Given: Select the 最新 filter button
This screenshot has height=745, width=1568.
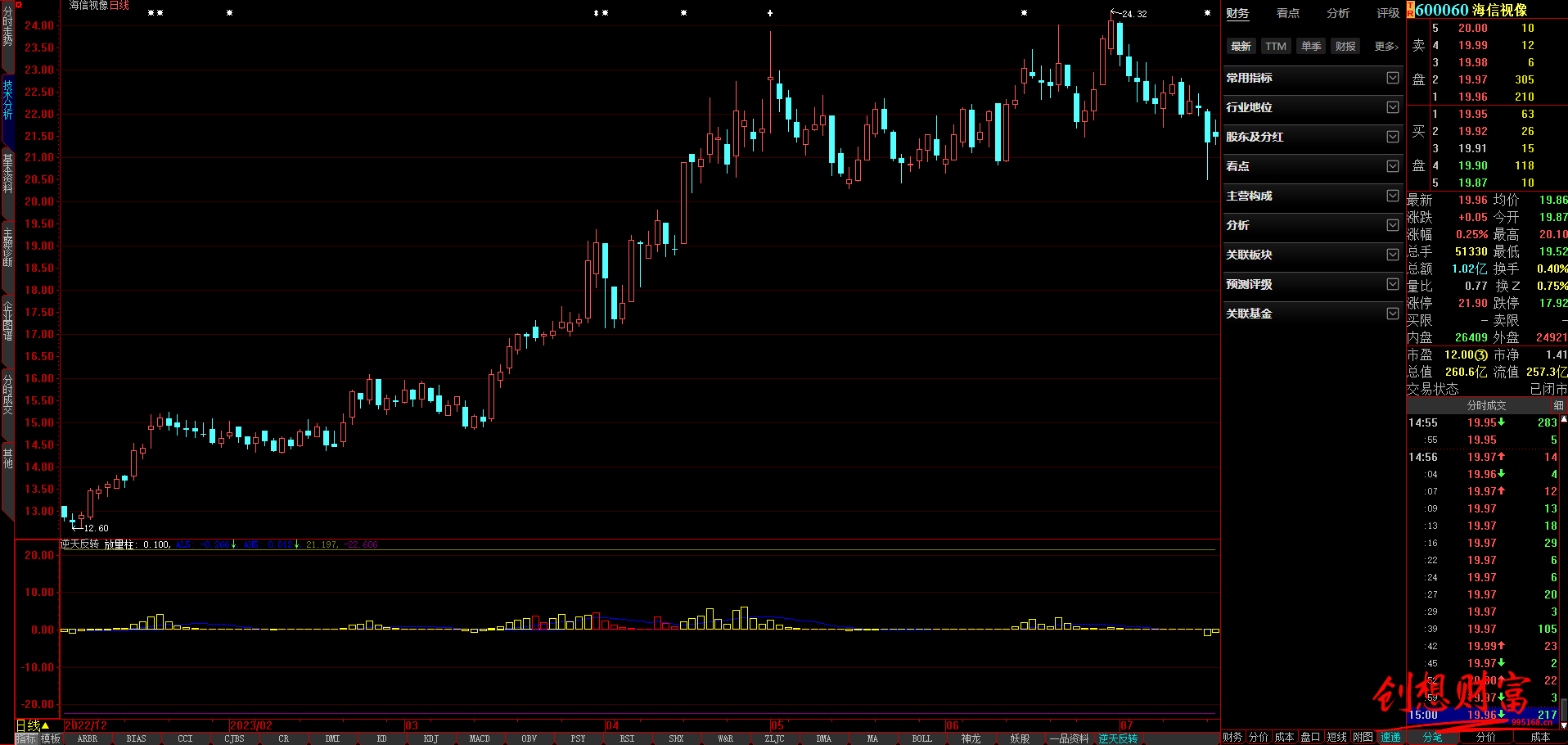Looking at the screenshot, I should [x=1241, y=46].
